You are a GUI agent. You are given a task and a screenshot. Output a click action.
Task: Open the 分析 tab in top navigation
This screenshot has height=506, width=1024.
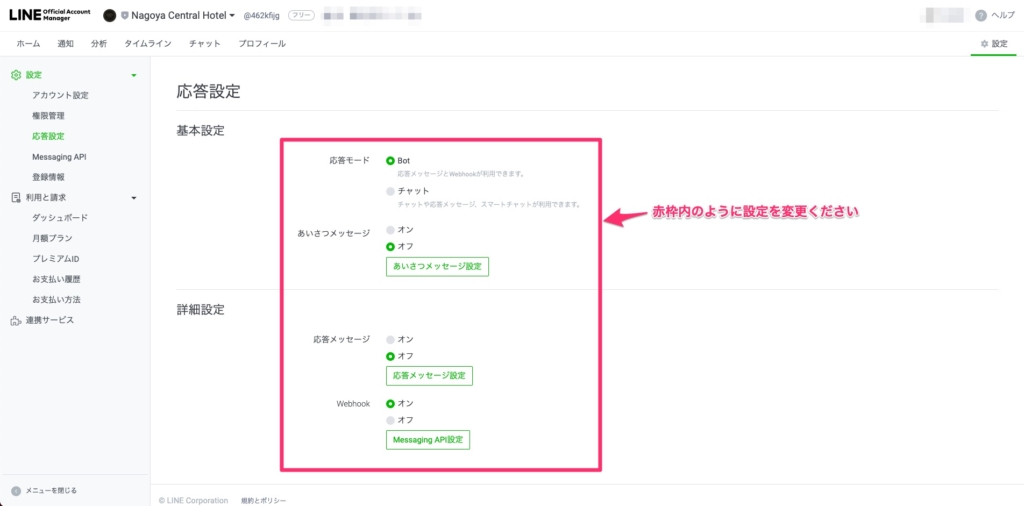pyautogui.click(x=99, y=44)
